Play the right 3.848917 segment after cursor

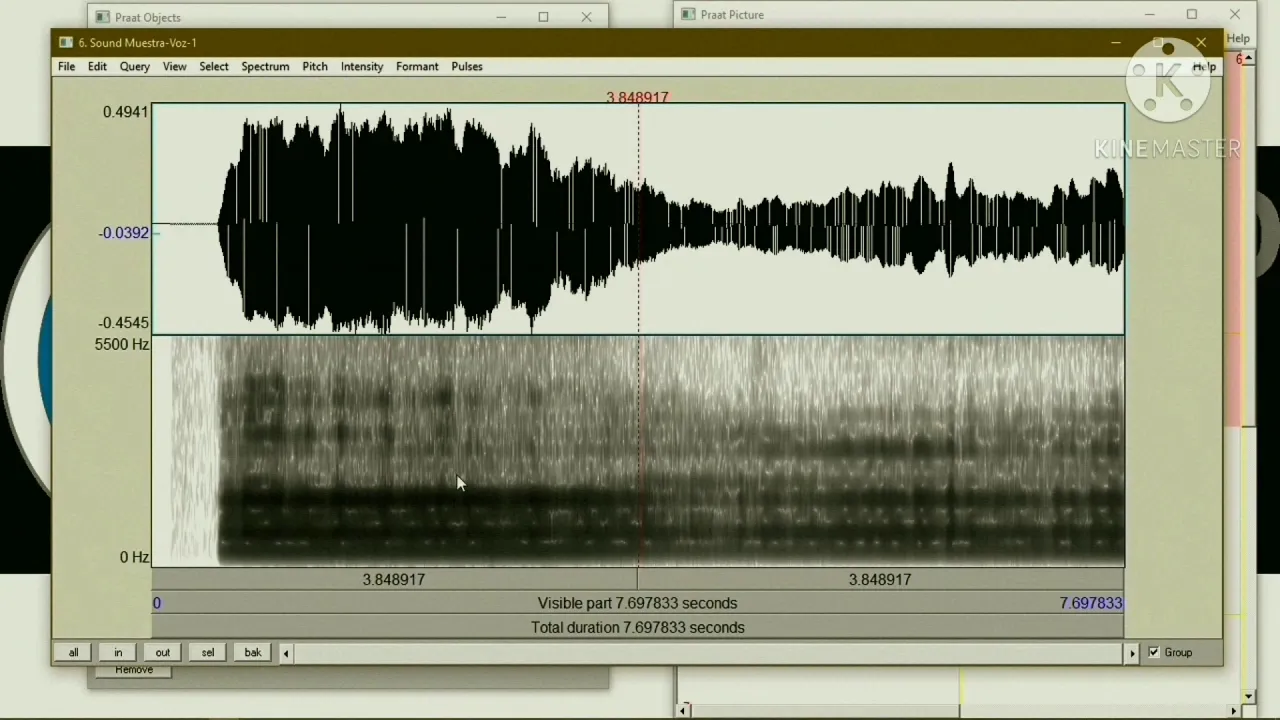point(881,580)
